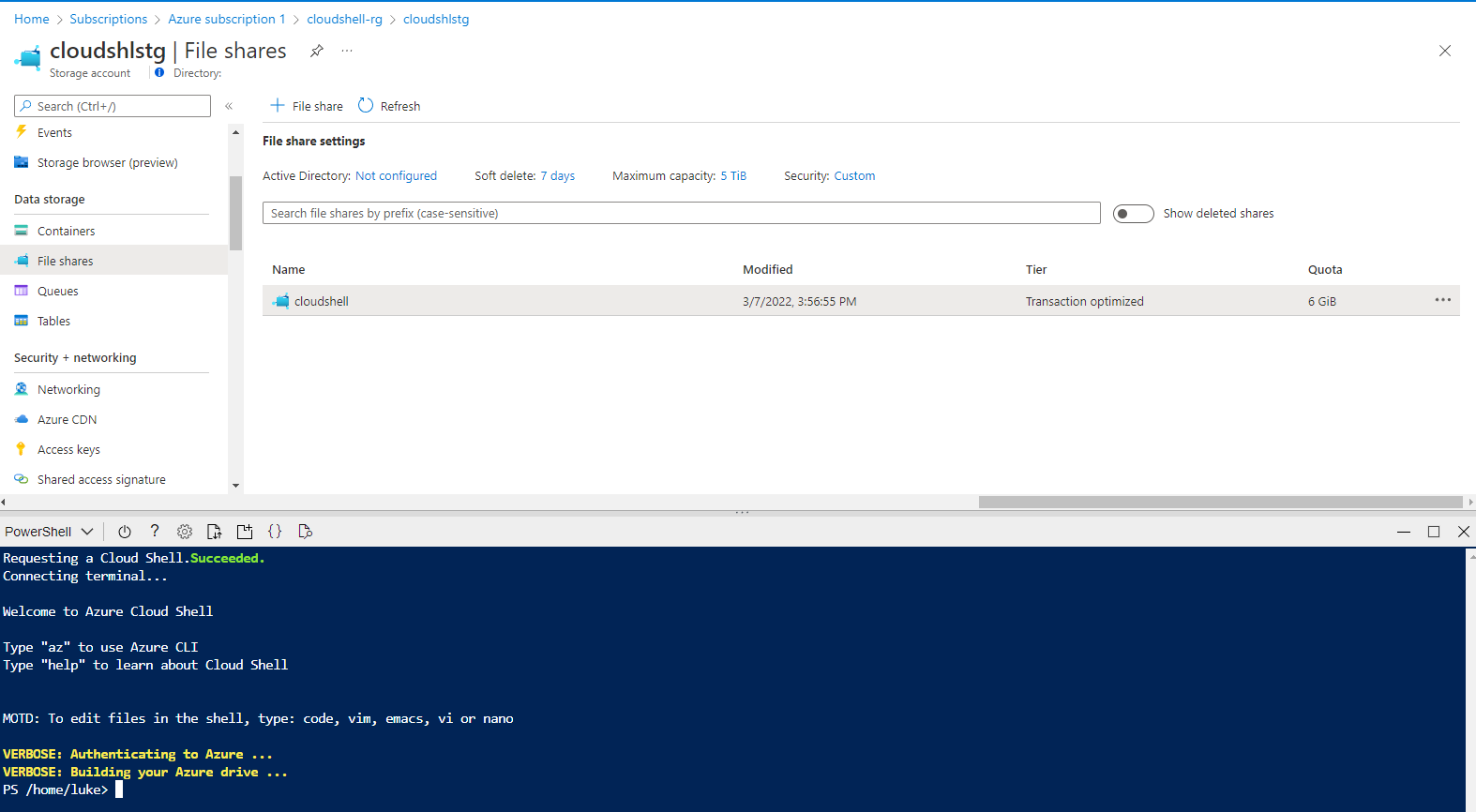Screen dimensions: 1476x812
Task: Open Cloud Shell help question mark
Action: pyautogui.click(x=155, y=531)
